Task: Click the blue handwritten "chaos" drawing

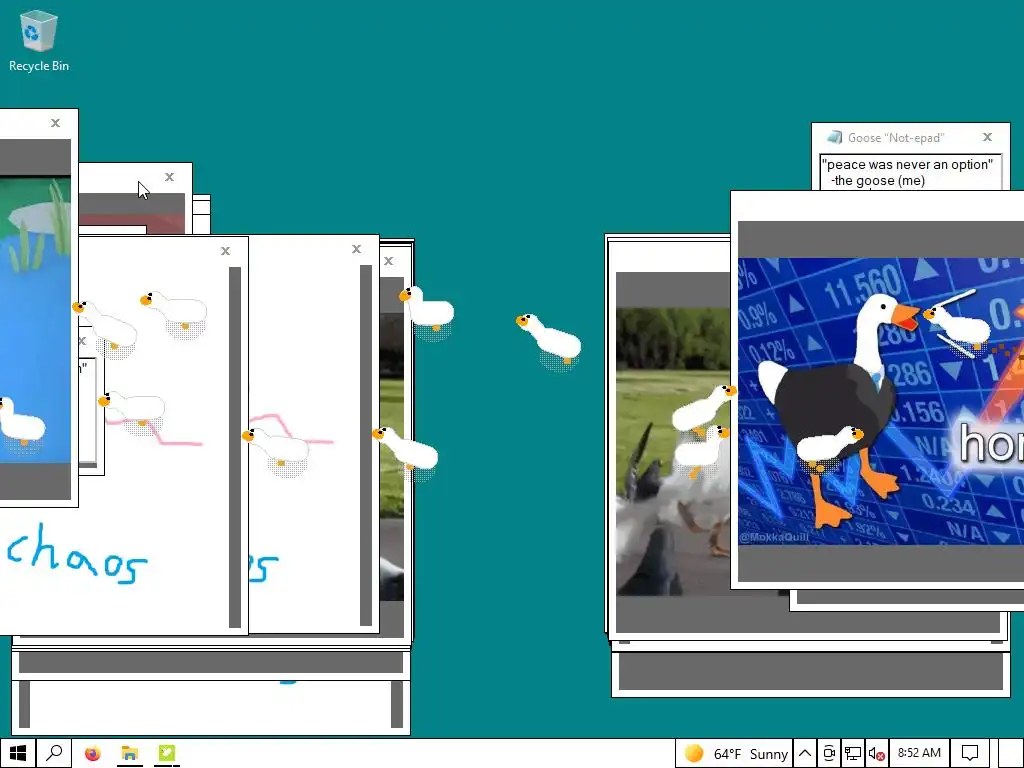Action: [77, 554]
